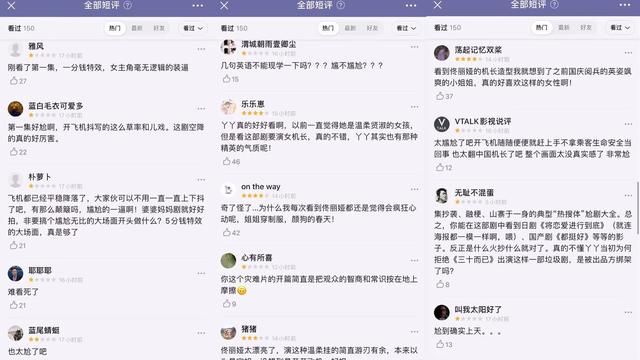Open the header three-dot menu in left panel
The width and height of the screenshot is (640, 360).
tap(198, 5)
